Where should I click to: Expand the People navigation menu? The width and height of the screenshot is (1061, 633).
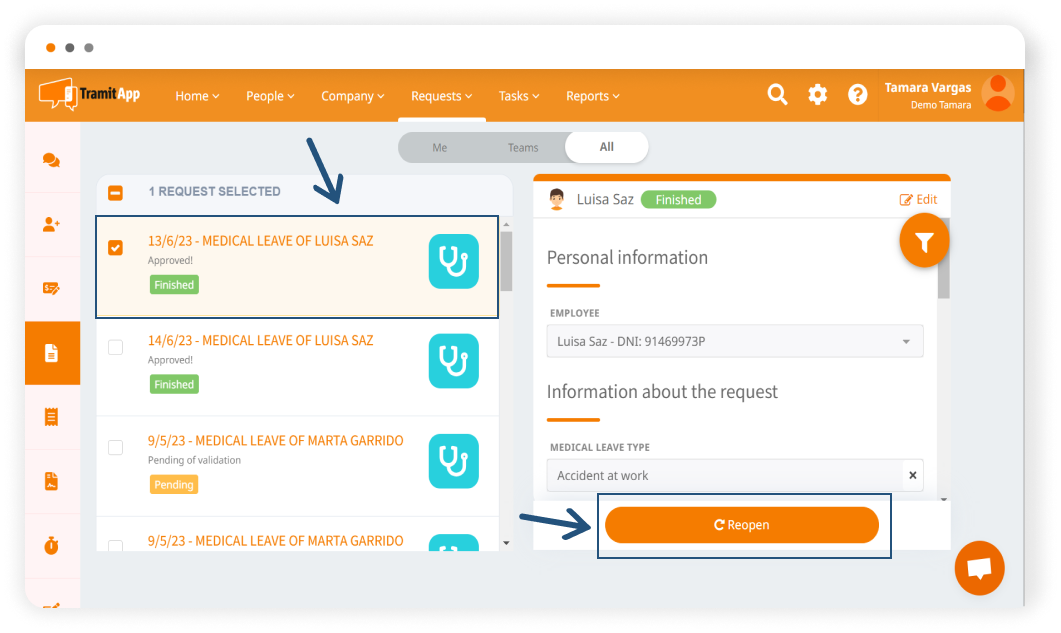click(270, 96)
